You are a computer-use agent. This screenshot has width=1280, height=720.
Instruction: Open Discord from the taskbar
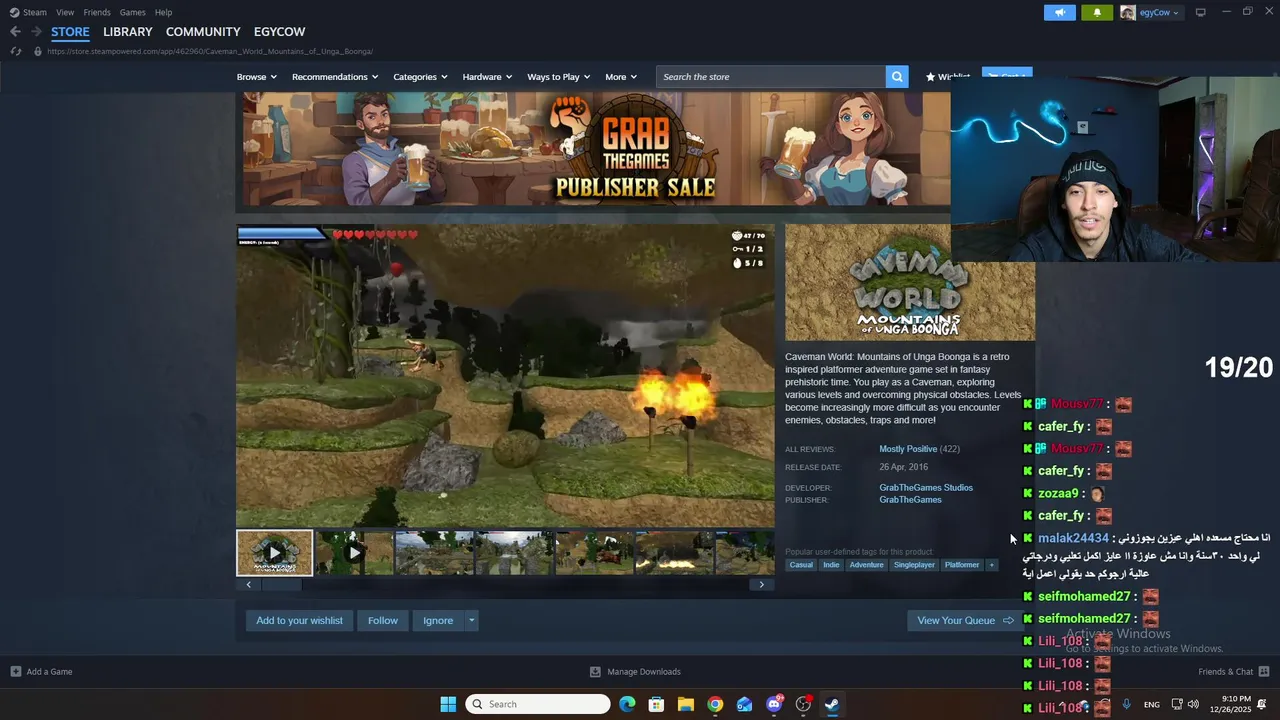click(x=774, y=704)
